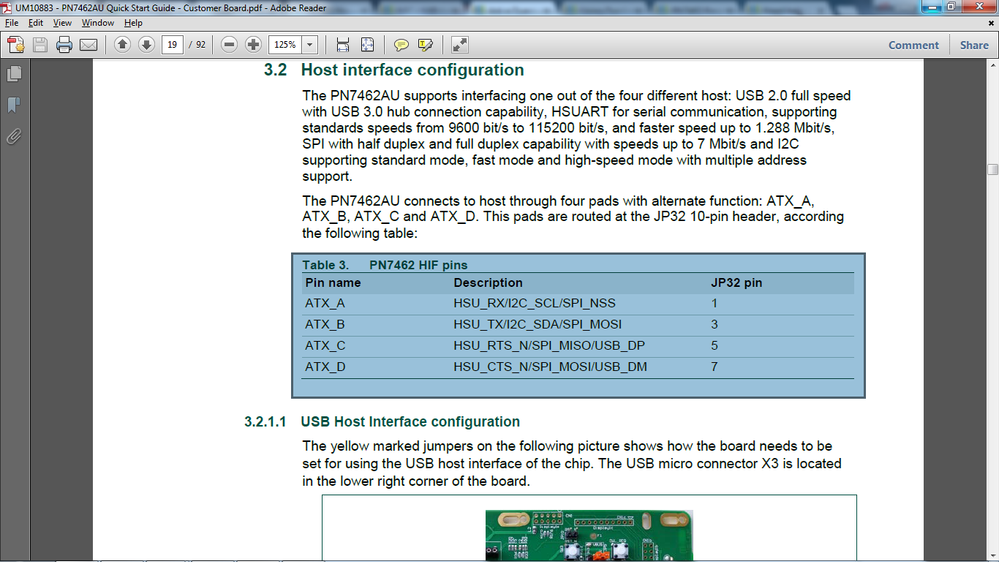999x562 pixels.
Task: Select the highlight text tool
Action: coord(425,45)
